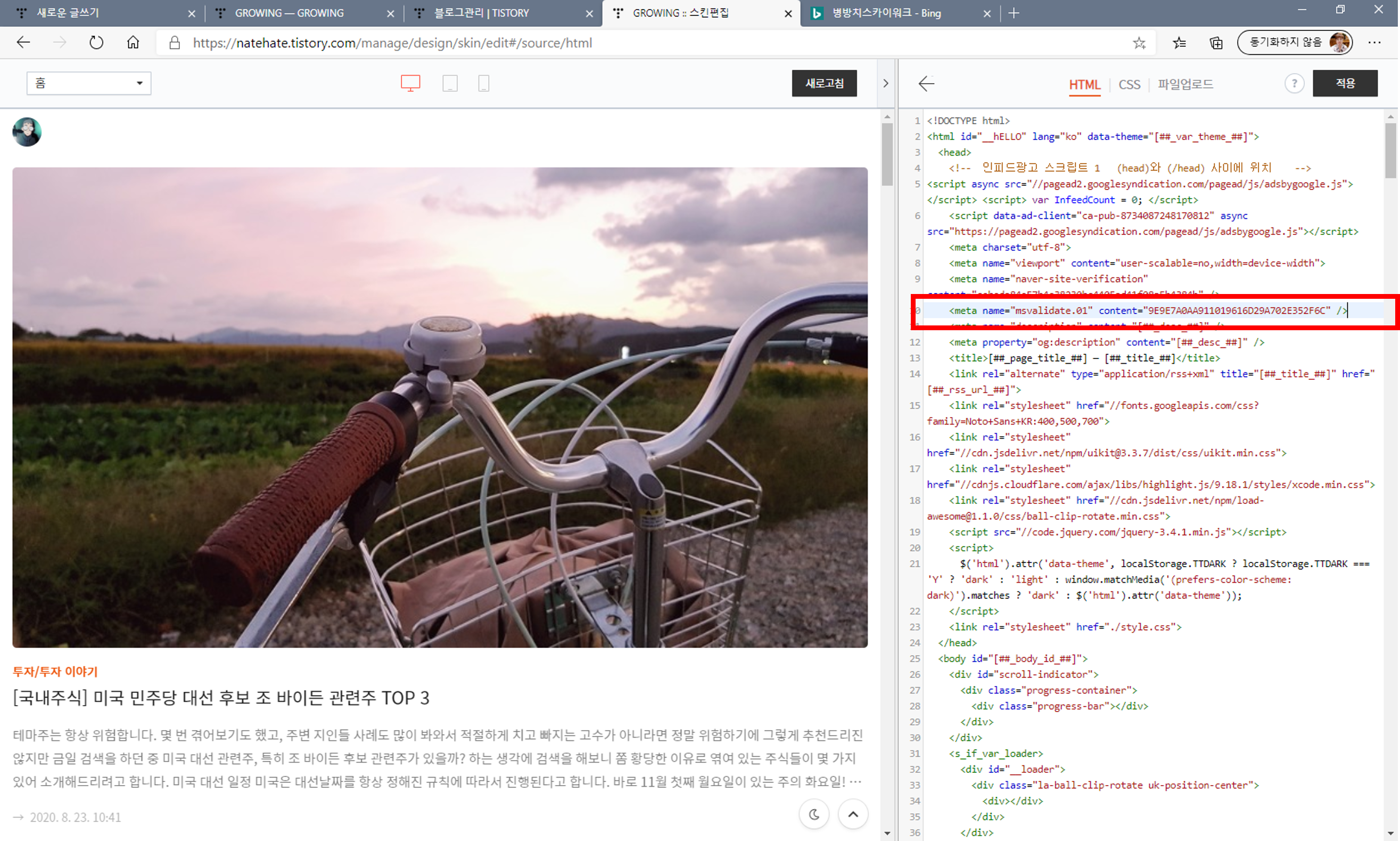Toggle dark mode moon button
1400x841 pixels.
[814, 814]
